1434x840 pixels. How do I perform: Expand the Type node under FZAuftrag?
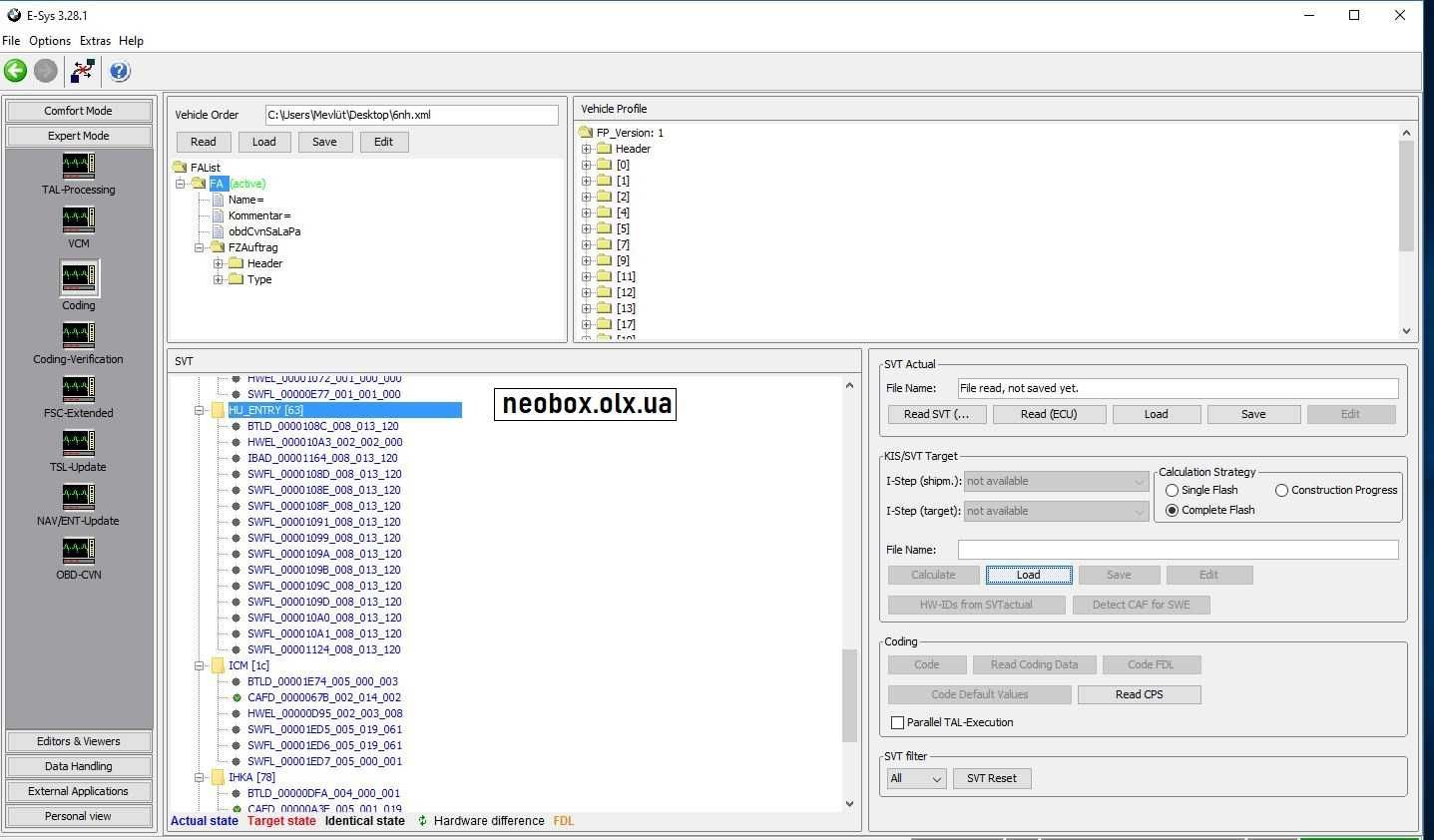(x=218, y=279)
